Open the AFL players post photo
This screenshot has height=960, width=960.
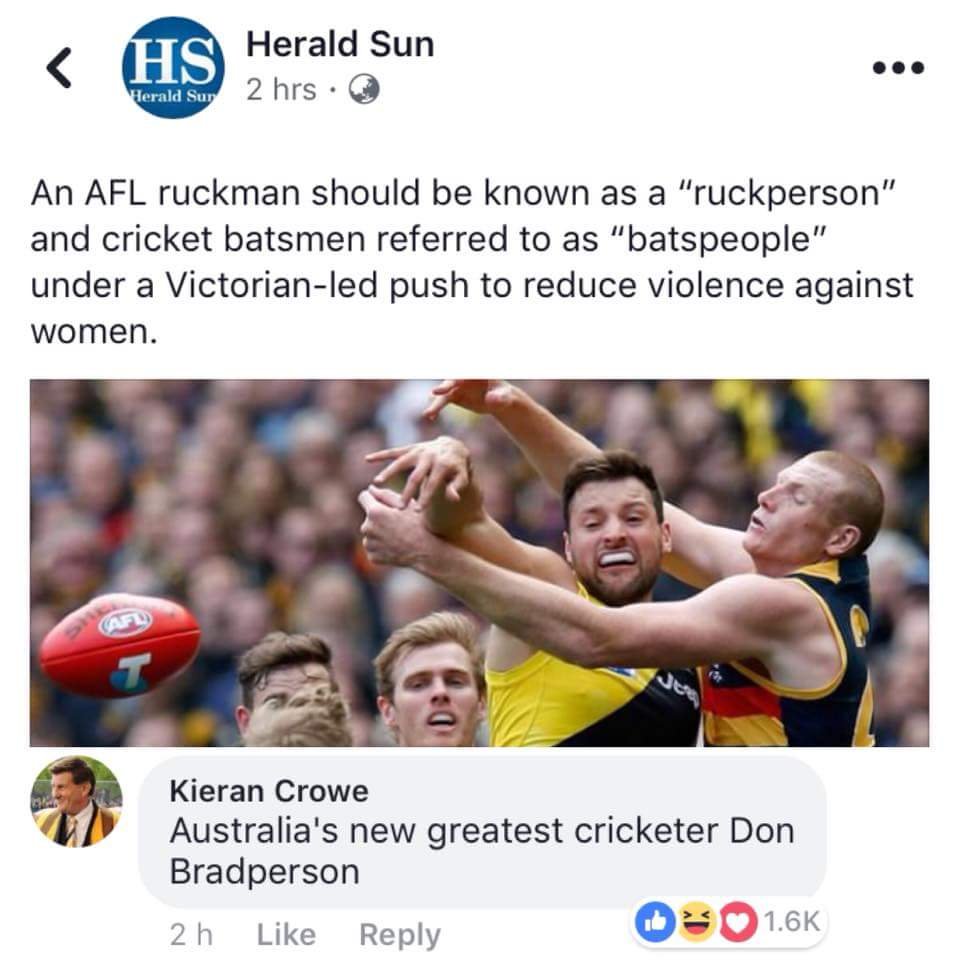[479, 563]
